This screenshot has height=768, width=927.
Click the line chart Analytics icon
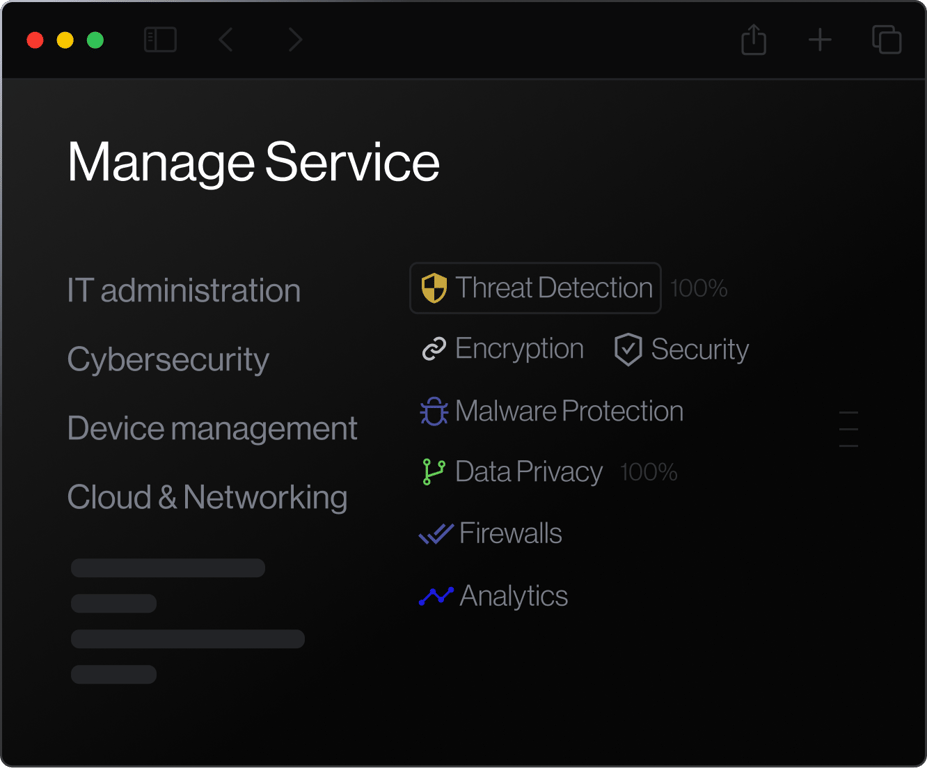[x=433, y=595]
